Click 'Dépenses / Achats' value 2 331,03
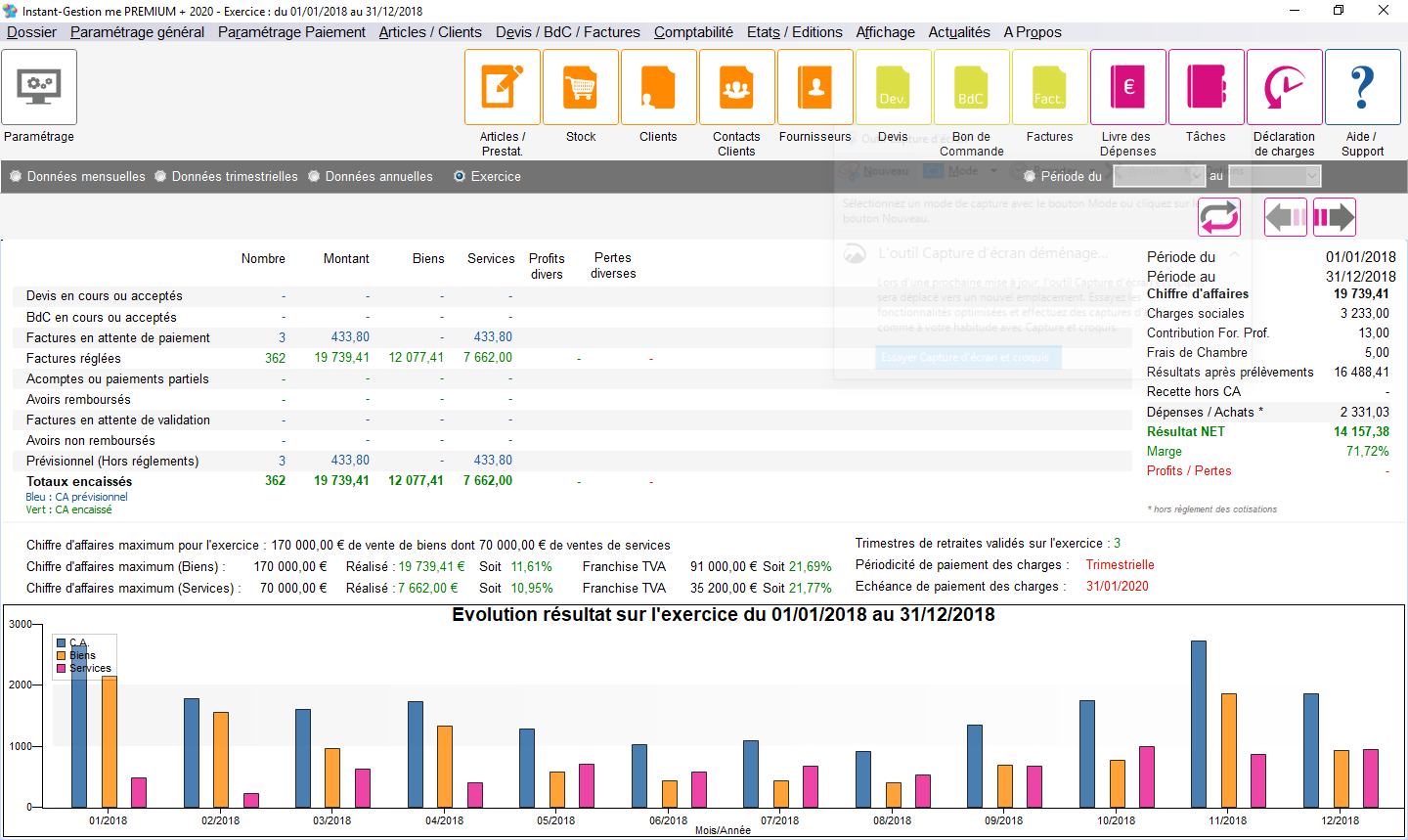 (x=1365, y=412)
